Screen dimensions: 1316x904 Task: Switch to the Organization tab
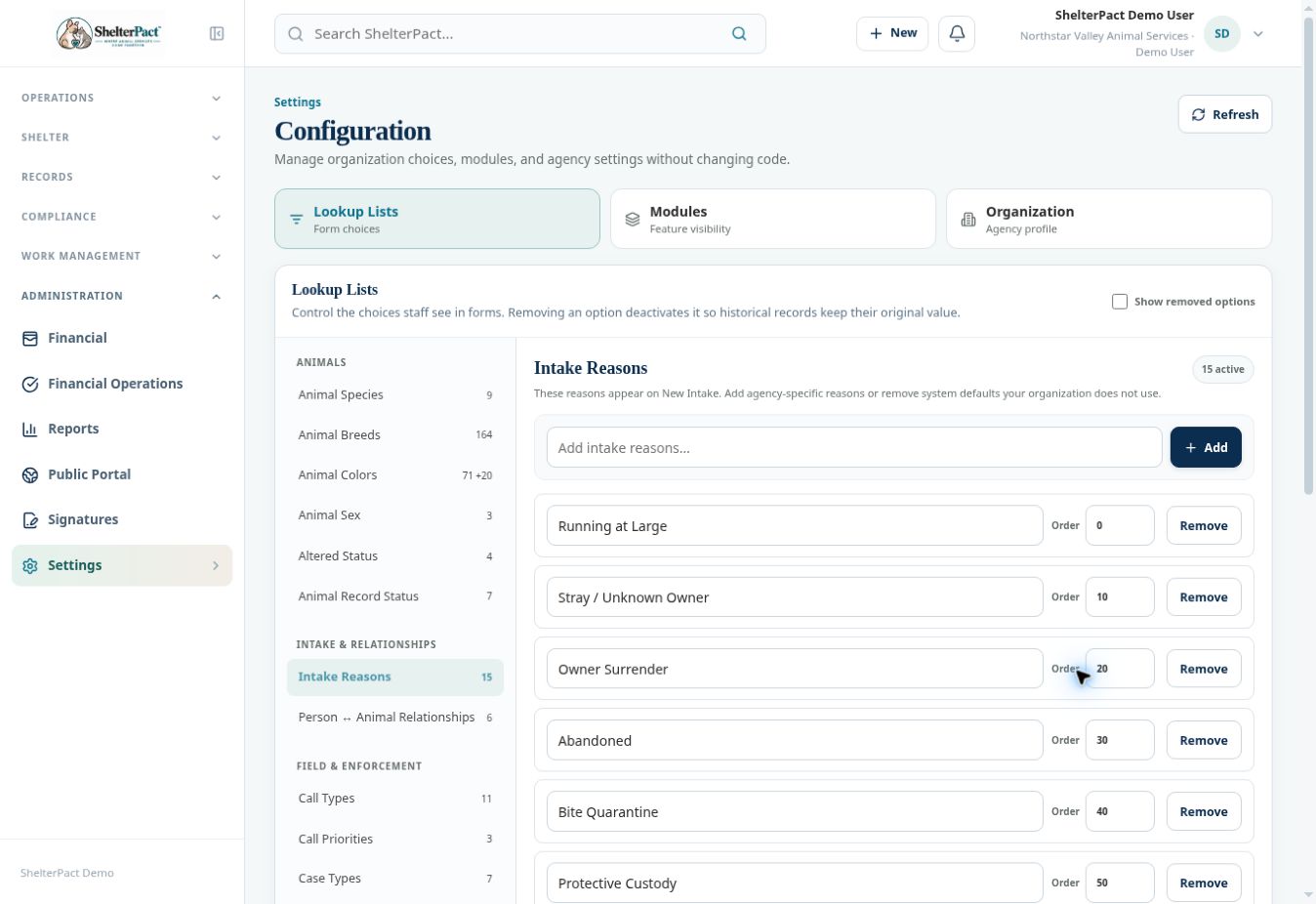[1109, 219]
